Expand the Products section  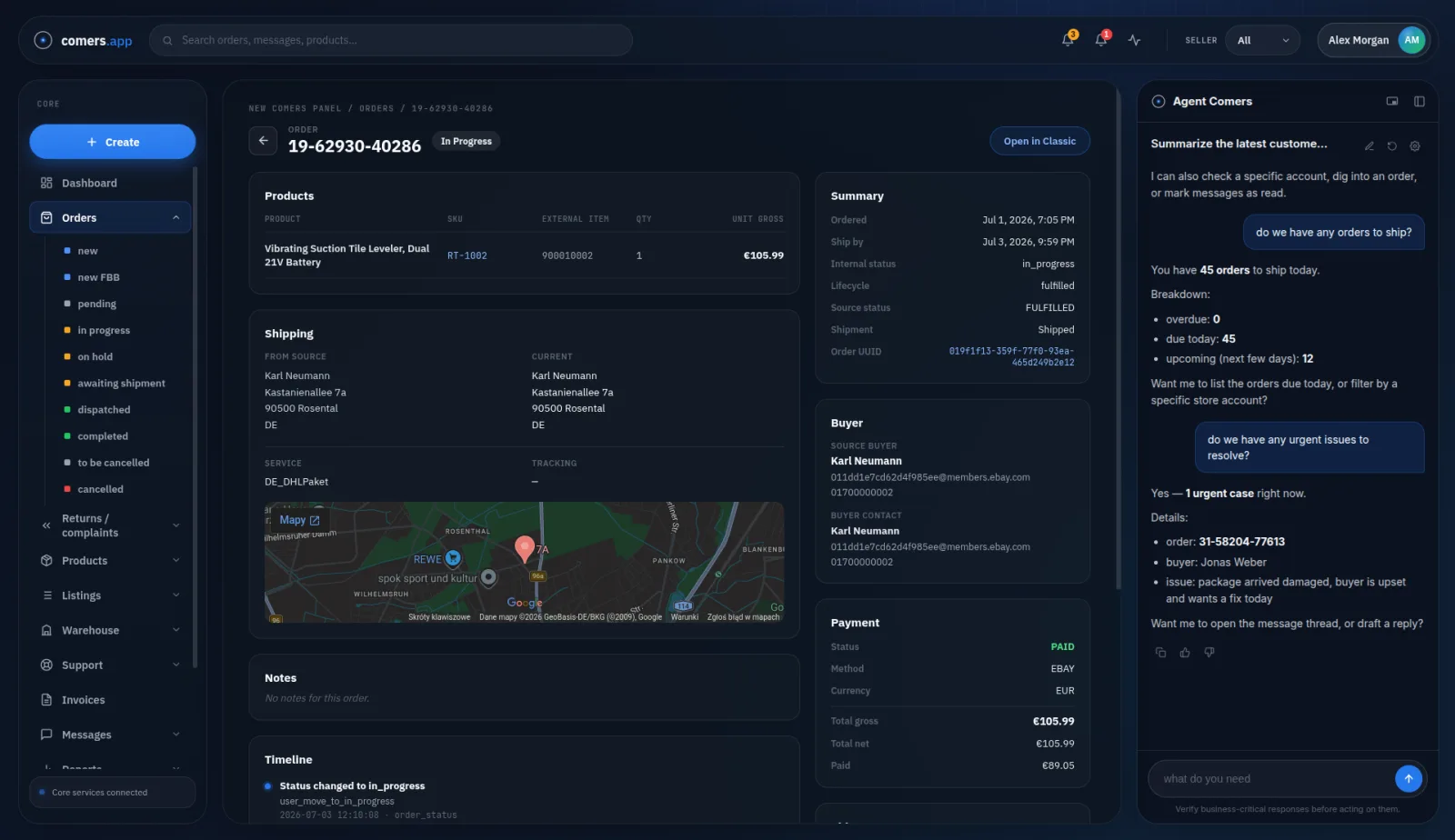pyautogui.click(x=176, y=561)
